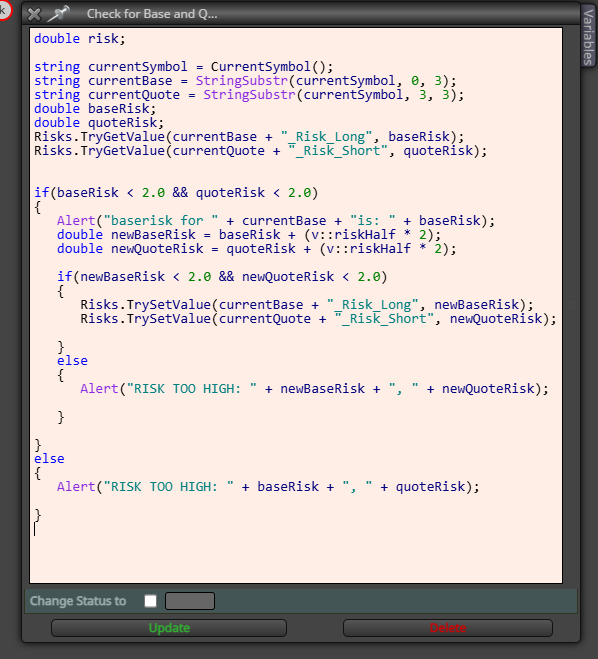This screenshot has height=659, width=598.
Task: Click 'double newBaseRisk' assignment line
Action: (x=249, y=235)
